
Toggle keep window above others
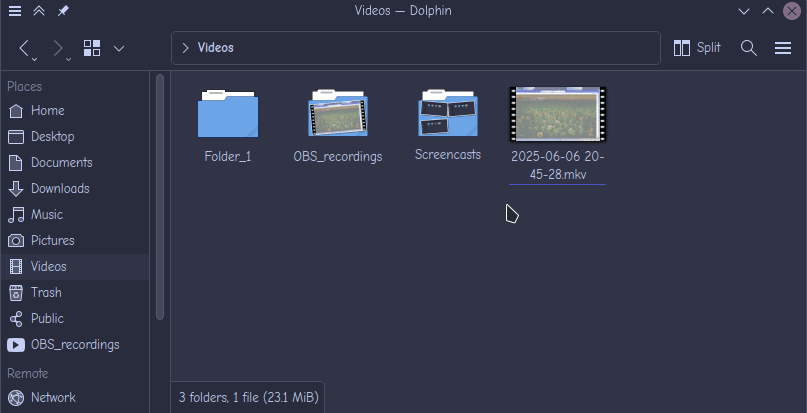tap(39, 11)
